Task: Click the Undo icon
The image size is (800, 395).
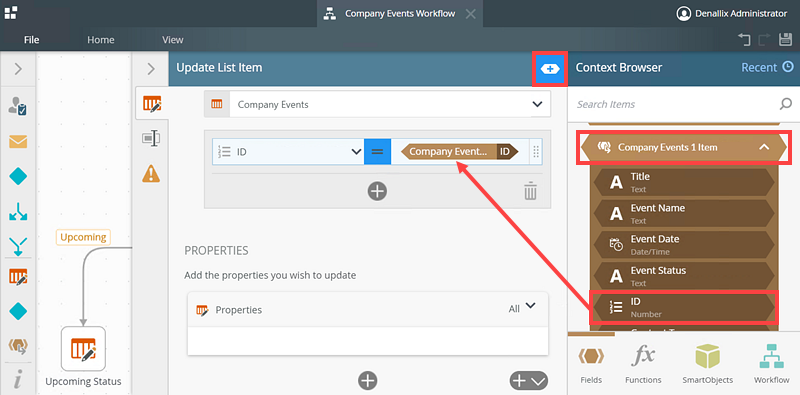Action: coord(744,40)
